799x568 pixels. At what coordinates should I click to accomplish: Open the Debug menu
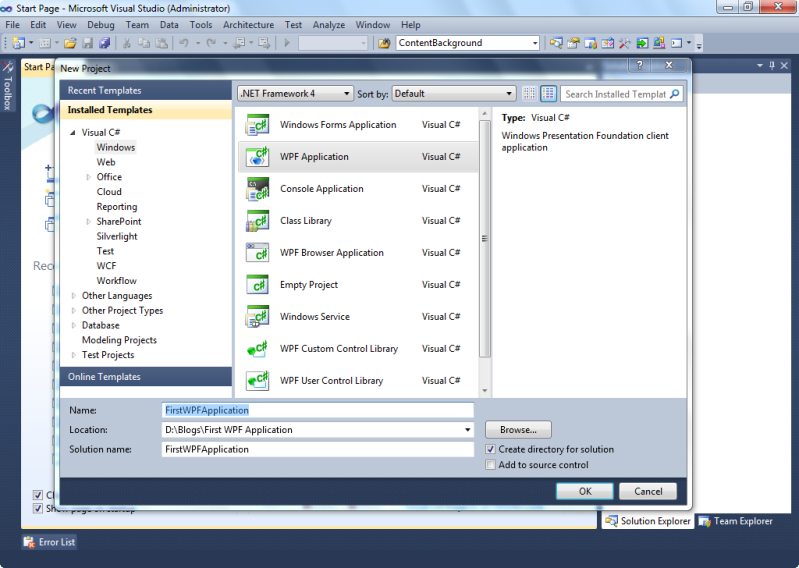(101, 25)
